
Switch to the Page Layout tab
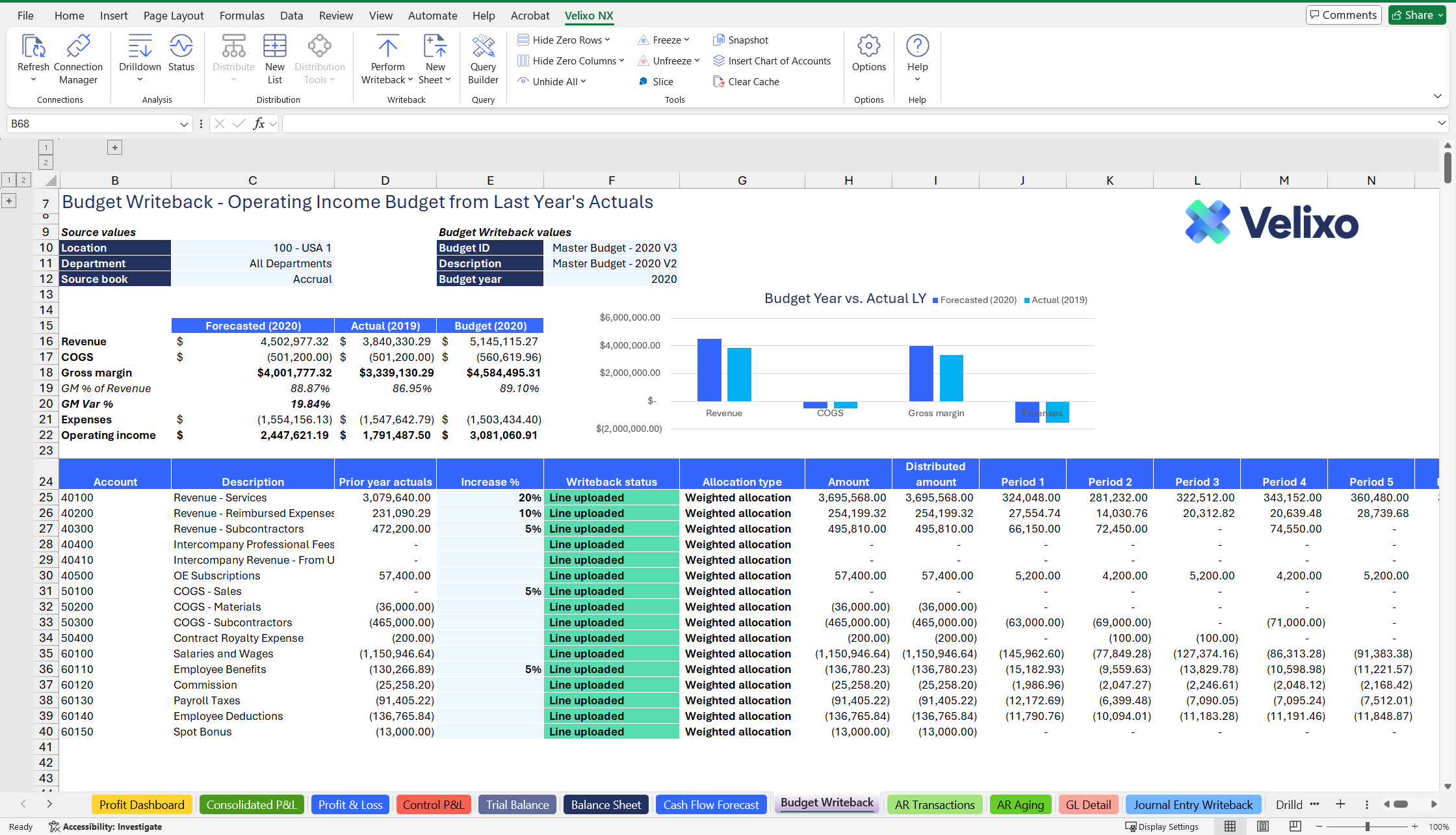tap(174, 15)
